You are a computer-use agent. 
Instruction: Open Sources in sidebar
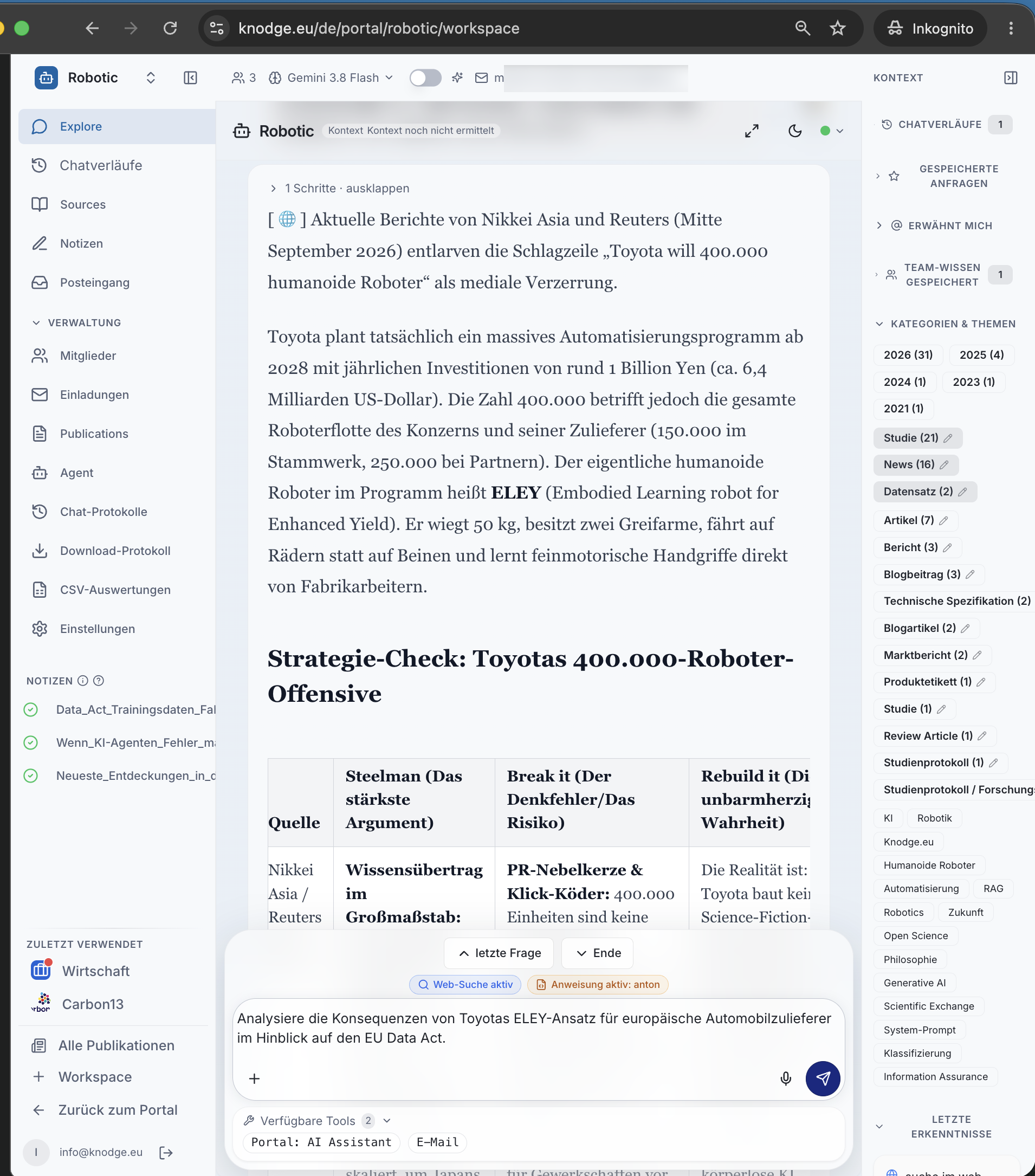click(x=117, y=205)
